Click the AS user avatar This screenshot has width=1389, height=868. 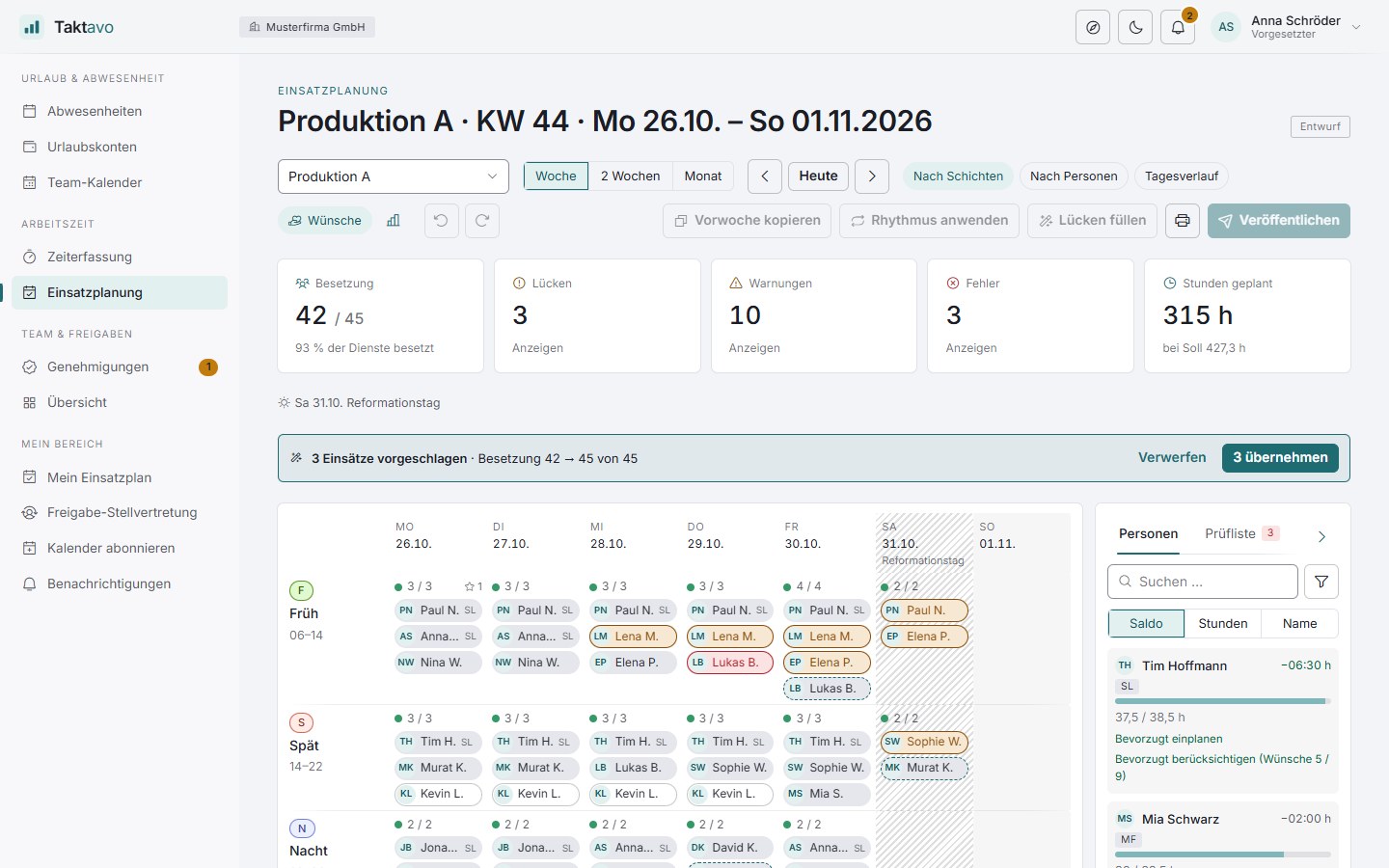(x=1226, y=27)
